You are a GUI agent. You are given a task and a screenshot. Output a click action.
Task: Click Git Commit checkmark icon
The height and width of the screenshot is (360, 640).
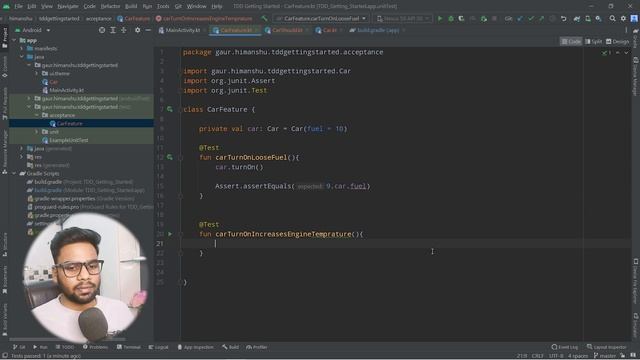[x=531, y=18]
